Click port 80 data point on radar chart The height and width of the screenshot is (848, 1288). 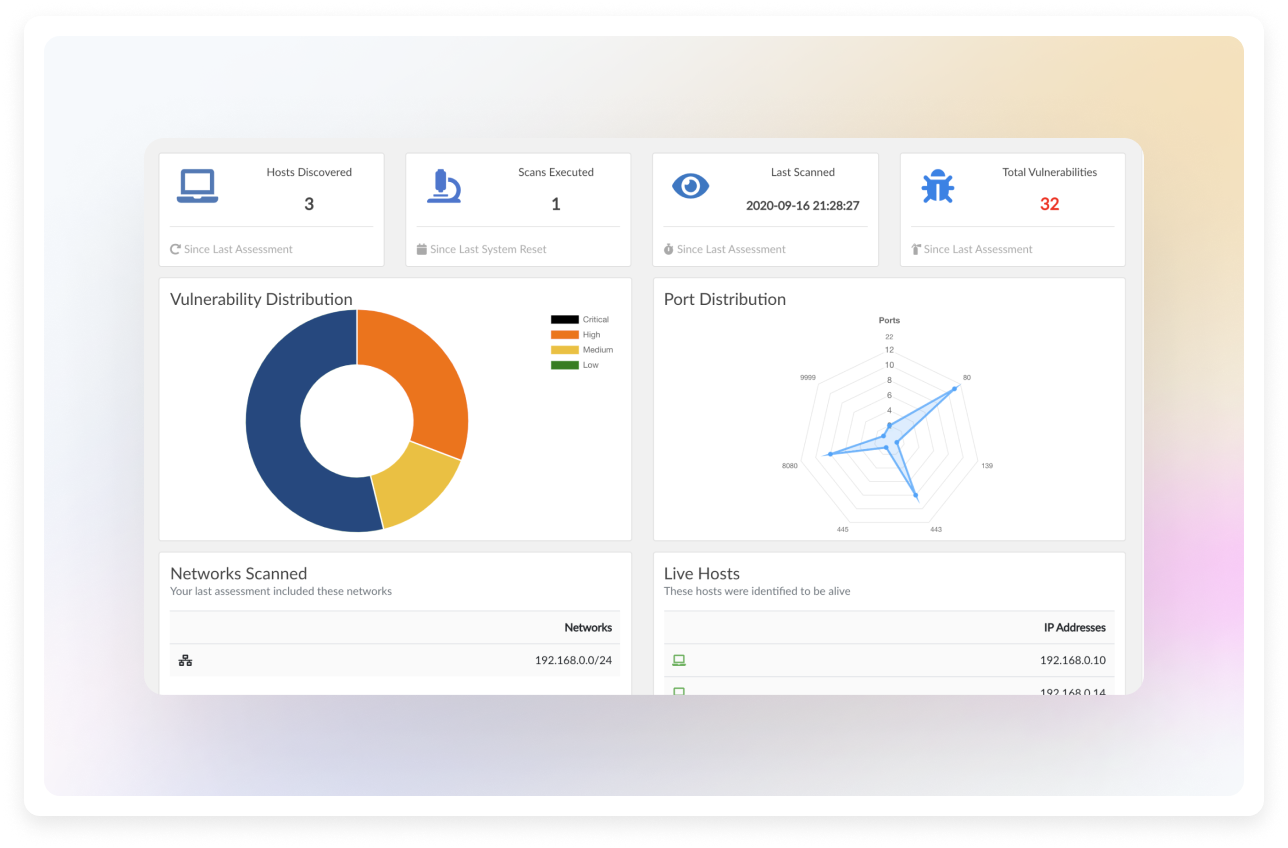955,388
